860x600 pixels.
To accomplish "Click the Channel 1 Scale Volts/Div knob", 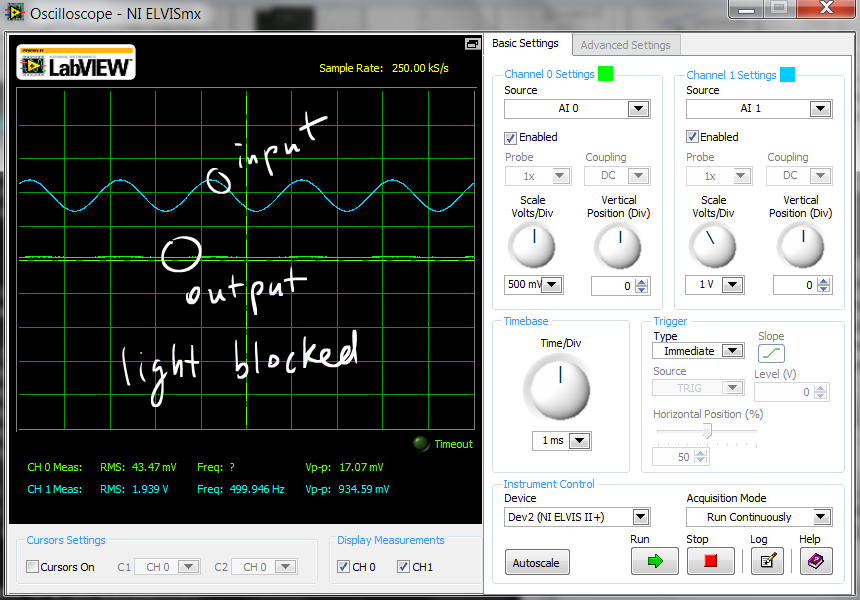I will [713, 247].
